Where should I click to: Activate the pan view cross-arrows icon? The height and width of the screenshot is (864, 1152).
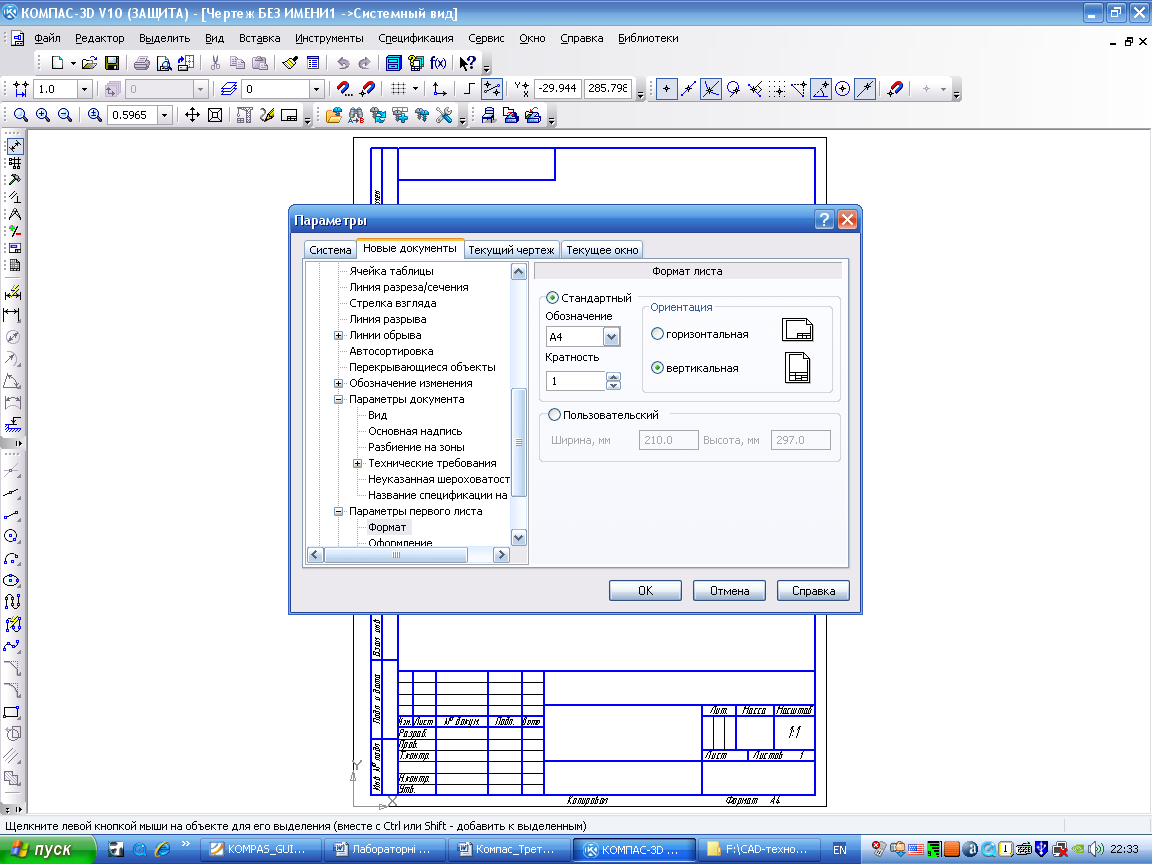click(192, 115)
